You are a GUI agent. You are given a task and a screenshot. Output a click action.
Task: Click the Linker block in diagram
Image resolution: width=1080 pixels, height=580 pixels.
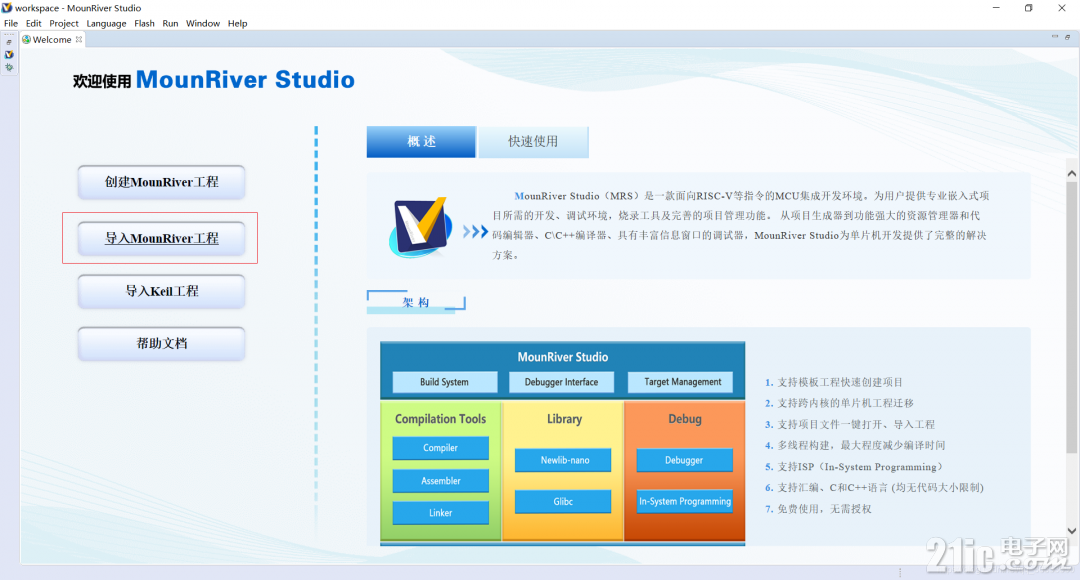click(x=440, y=512)
